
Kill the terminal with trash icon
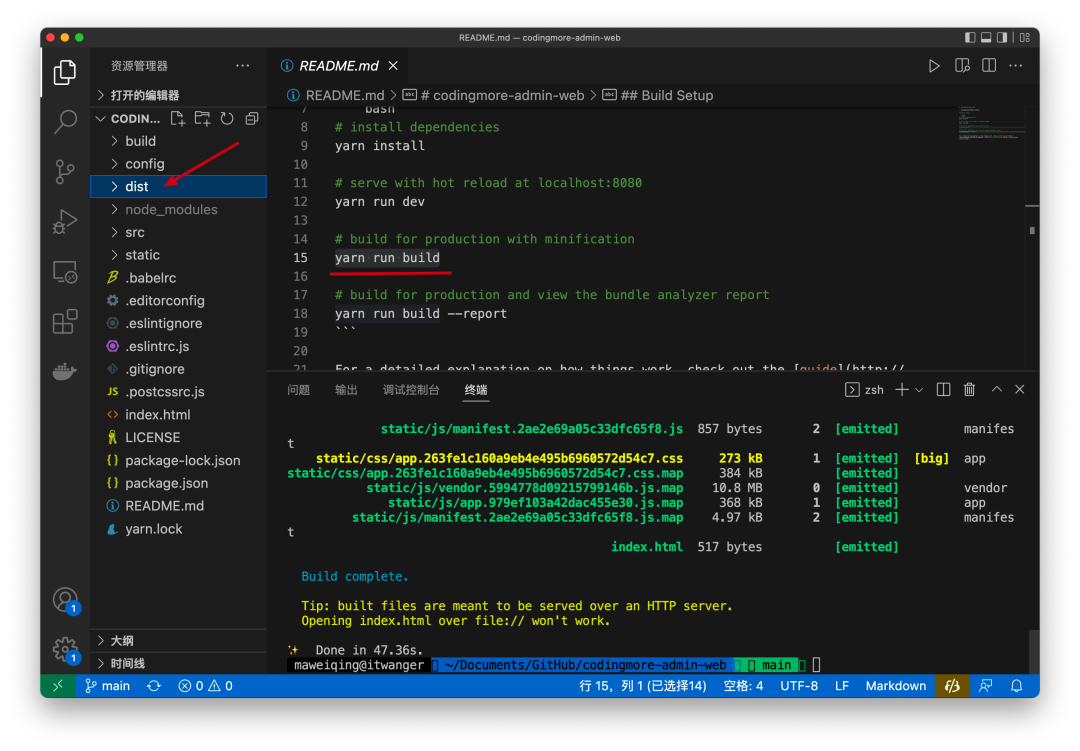[970, 390]
